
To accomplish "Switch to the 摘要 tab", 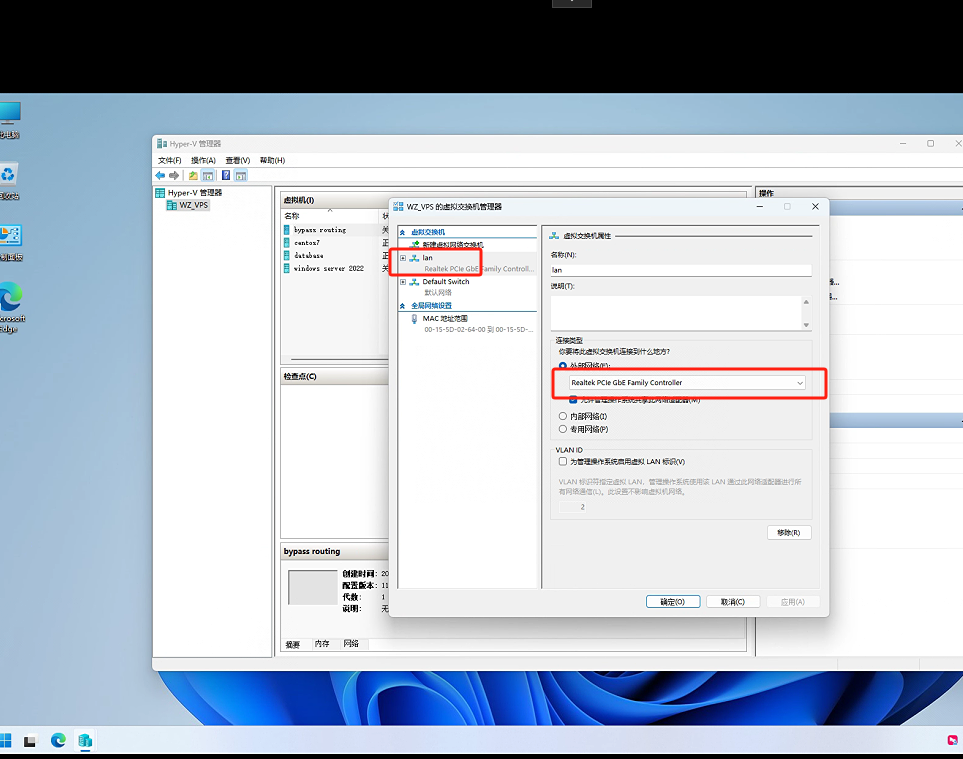I will tap(293, 644).
